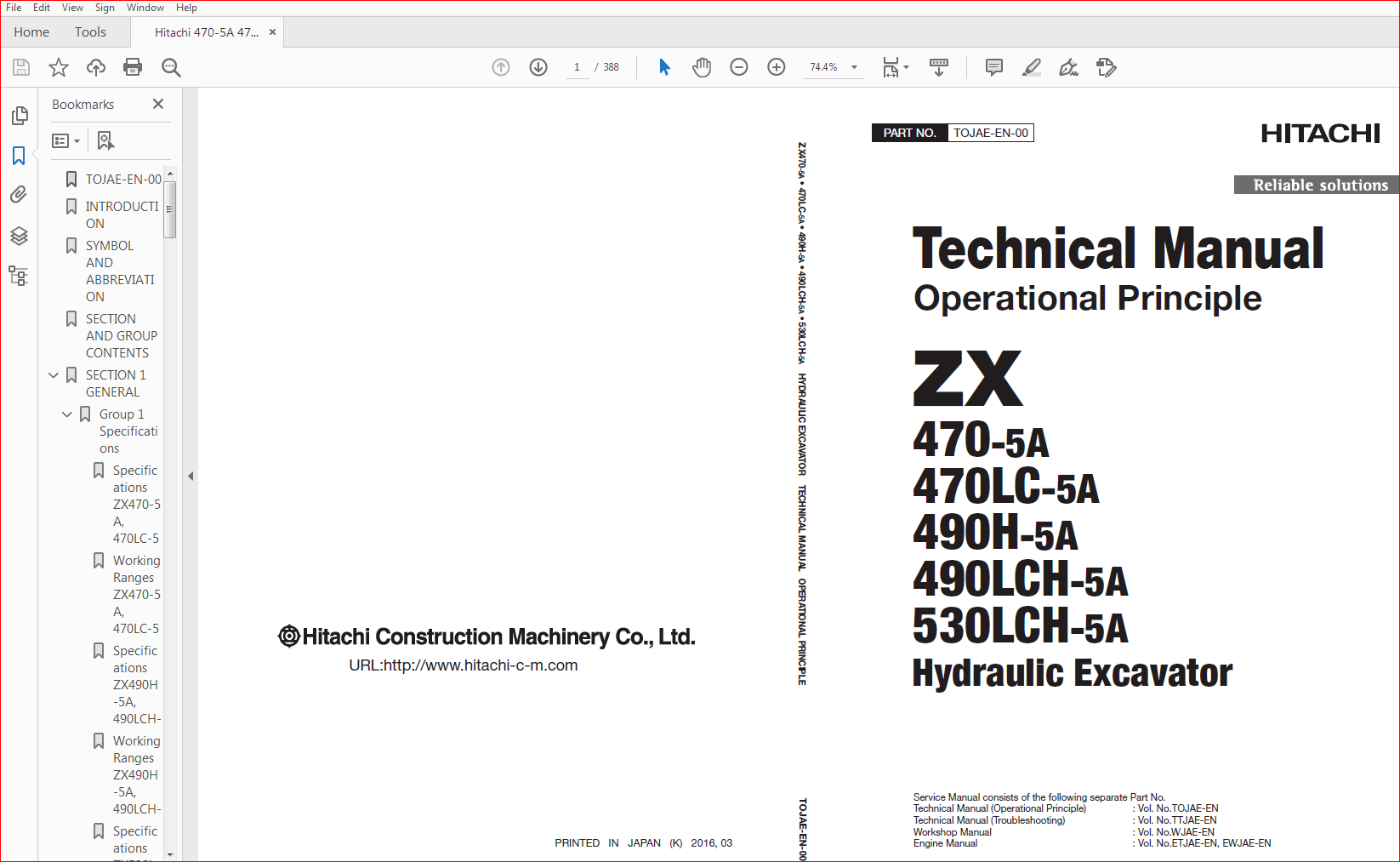Click the Save file icon

pos(21,67)
